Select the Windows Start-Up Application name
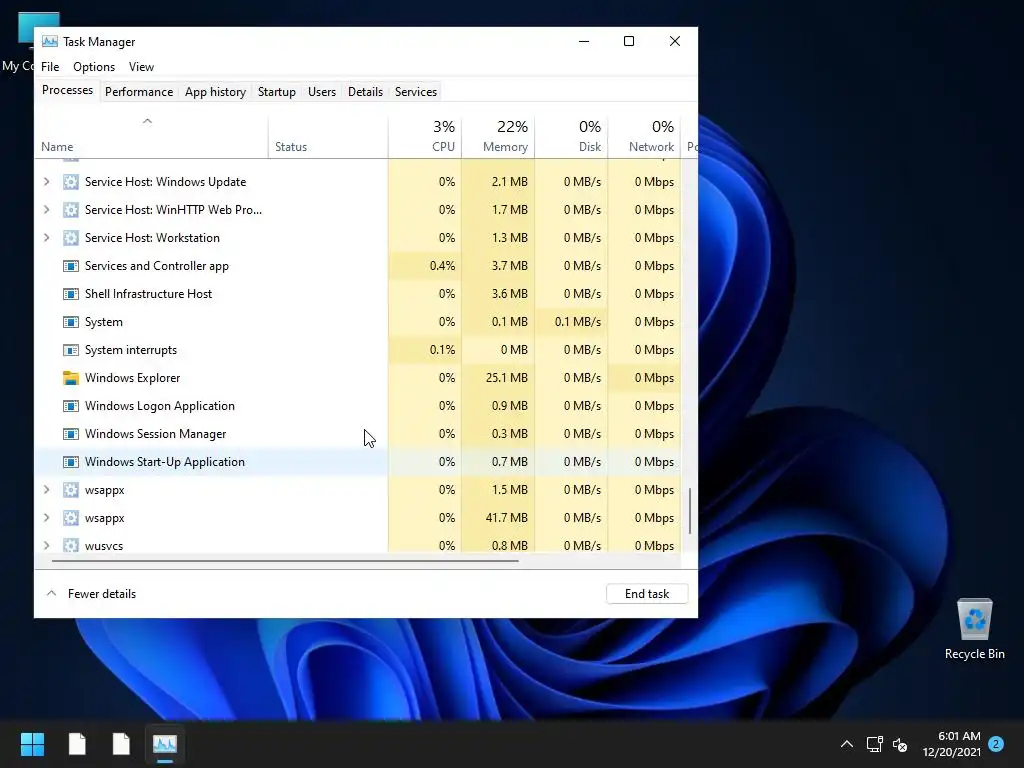The image size is (1024, 768). tap(165, 462)
